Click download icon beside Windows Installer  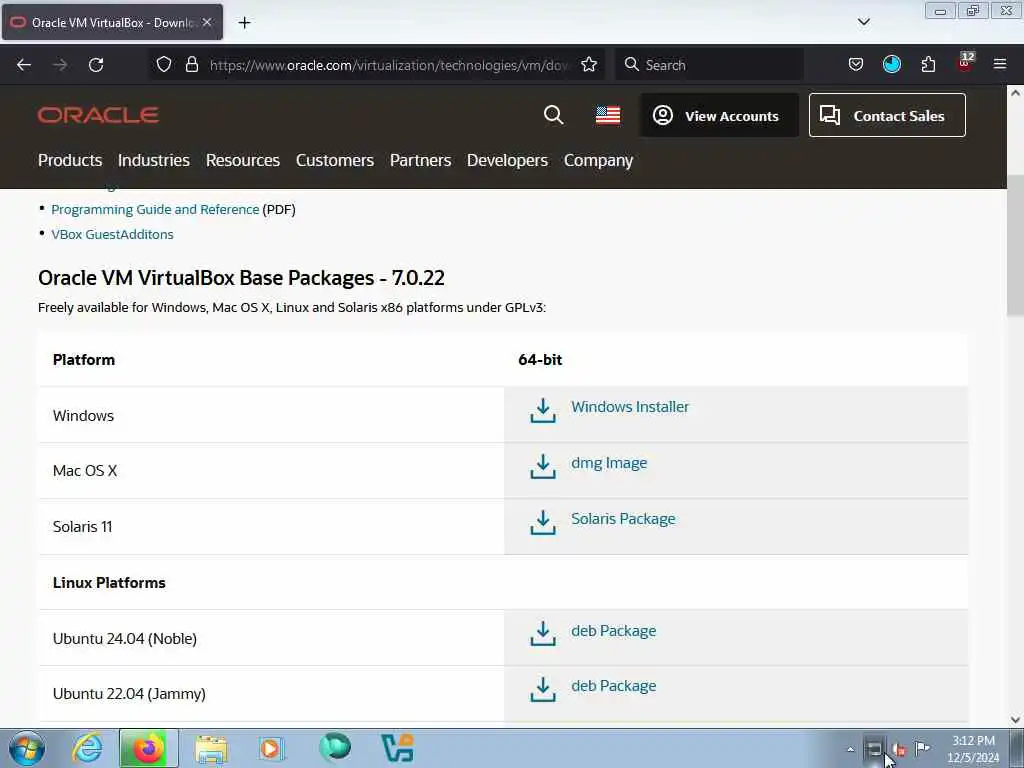(543, 411)
